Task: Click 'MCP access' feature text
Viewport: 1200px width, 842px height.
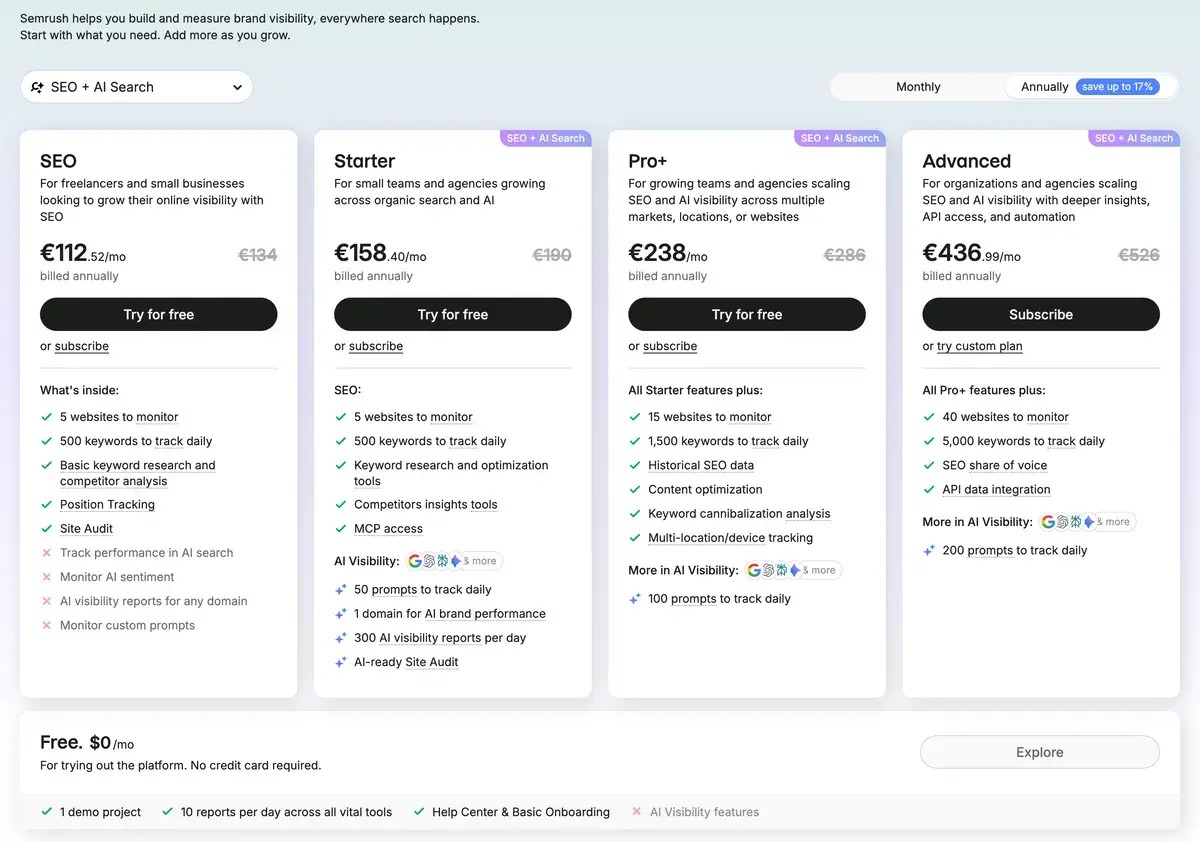Action: 388,529
